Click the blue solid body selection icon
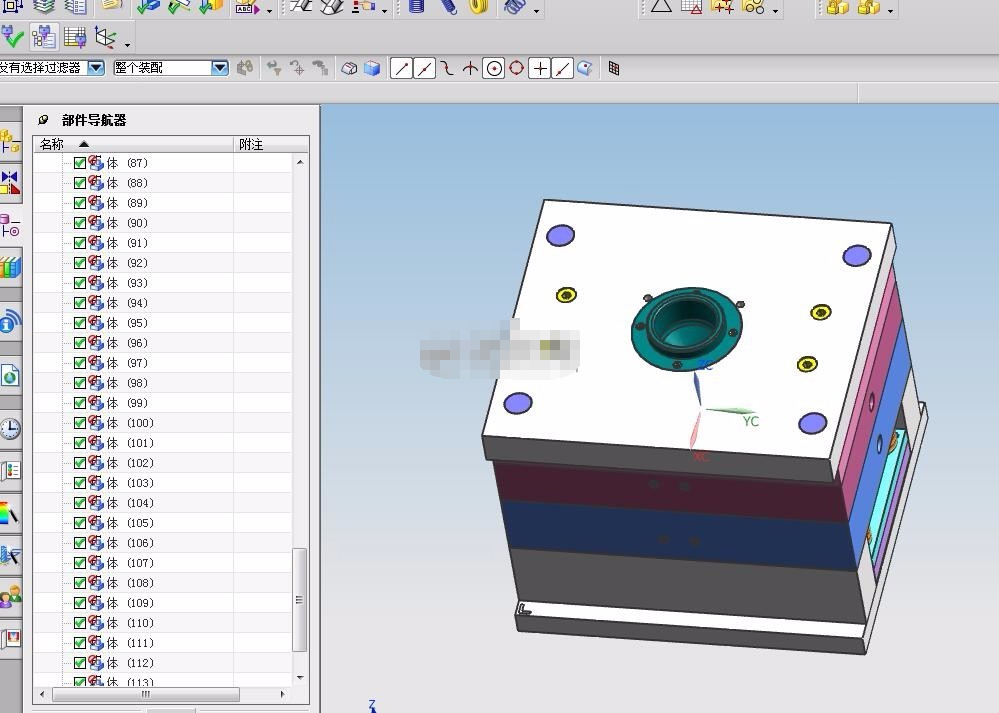This screenshot has width=999, height=713. coord(372,68)
